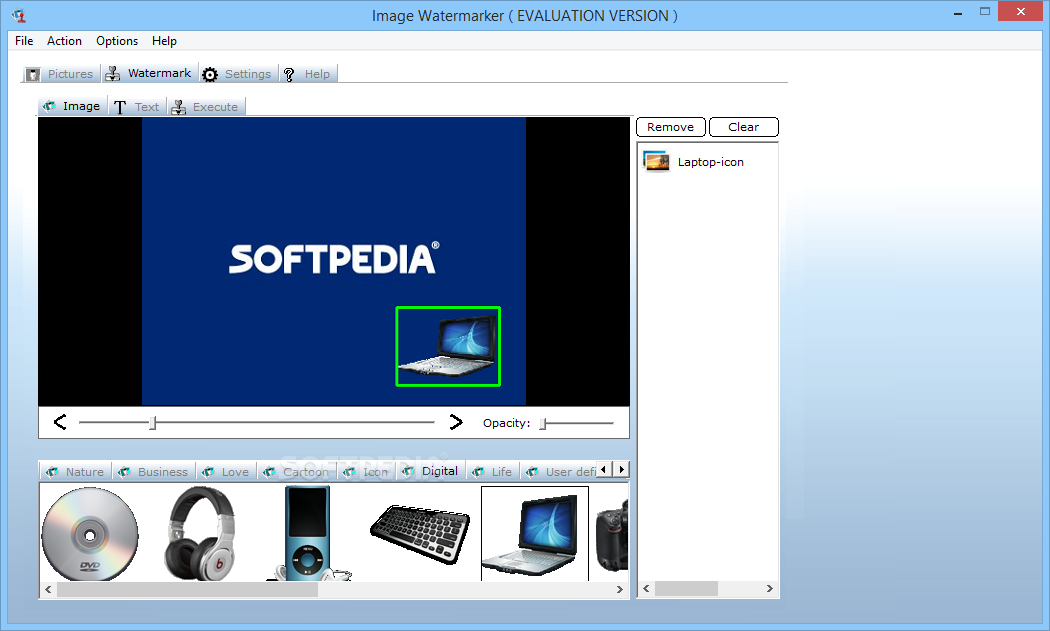The height and width of the screenshot is (631, 1050).
Task: Click clipart gallery scrollbar left arrow
Action: 48,589
